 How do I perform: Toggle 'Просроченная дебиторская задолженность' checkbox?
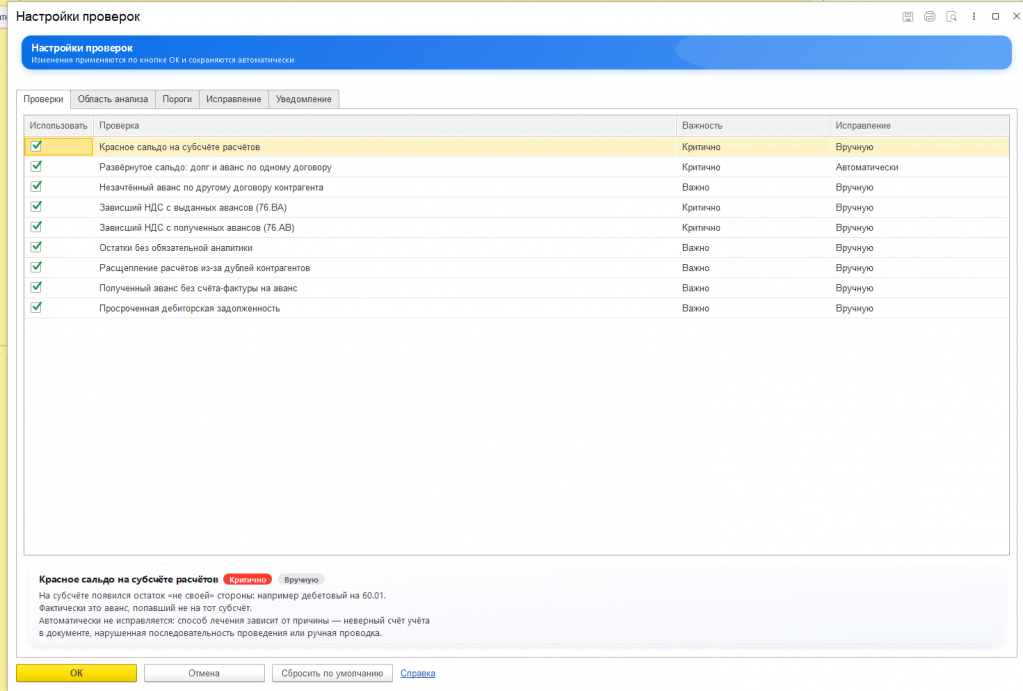(37, 307)
